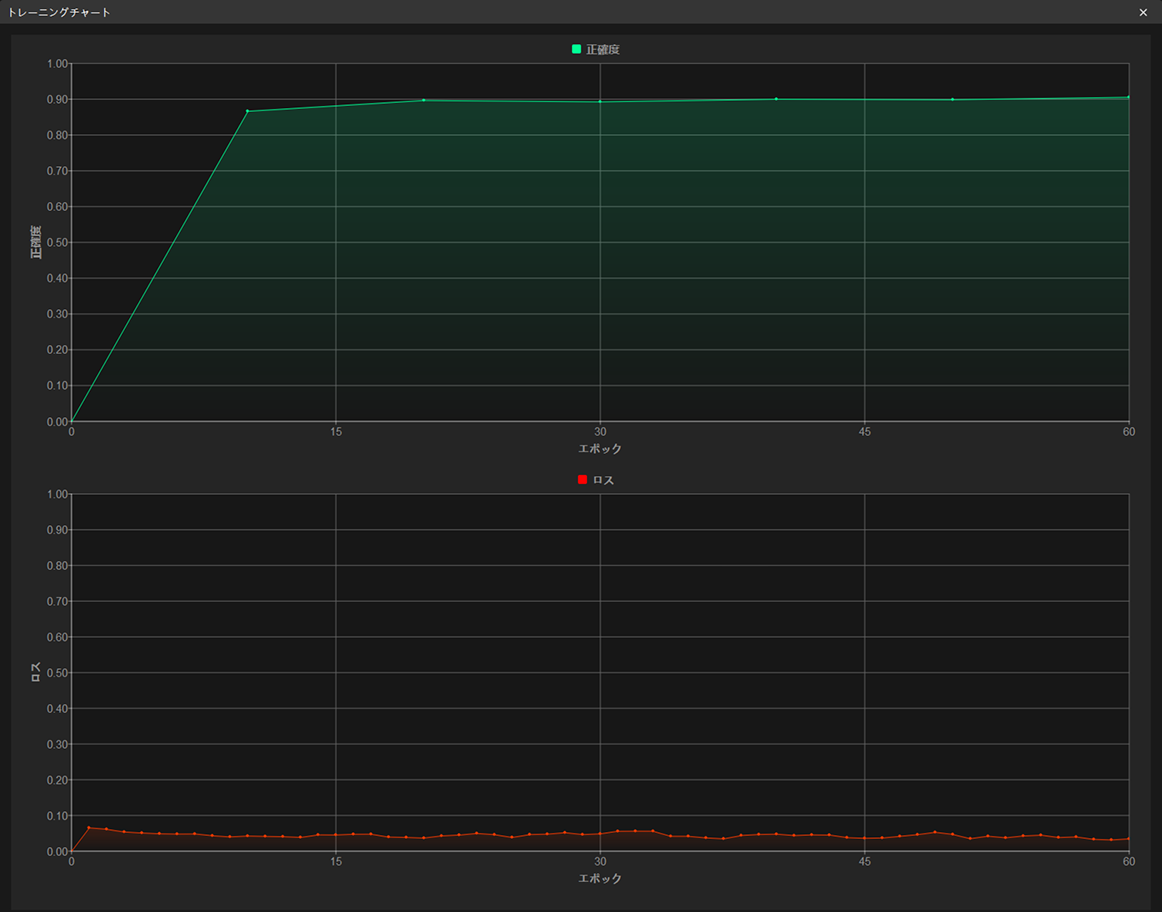Select the accuracy data point at epoch 20
Screen dimensions: 1162x912
coord(424,100)
